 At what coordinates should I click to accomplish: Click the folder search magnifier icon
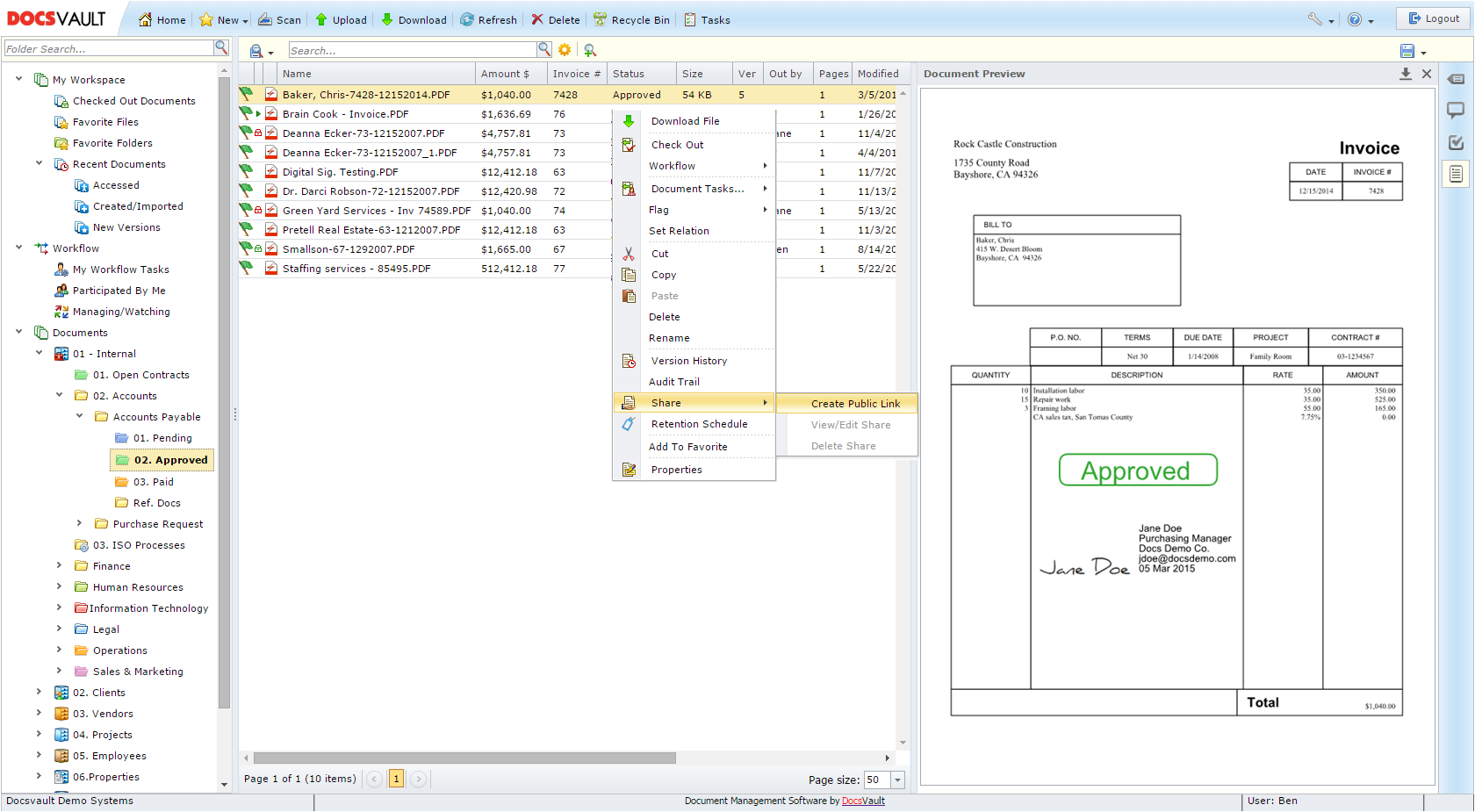221,47
